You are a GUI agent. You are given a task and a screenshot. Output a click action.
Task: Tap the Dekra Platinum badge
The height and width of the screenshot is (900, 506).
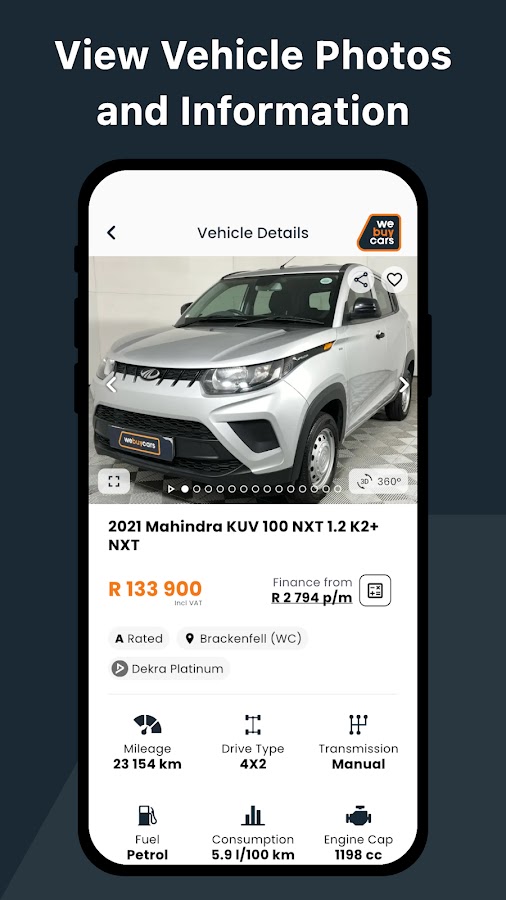point(169,669)
